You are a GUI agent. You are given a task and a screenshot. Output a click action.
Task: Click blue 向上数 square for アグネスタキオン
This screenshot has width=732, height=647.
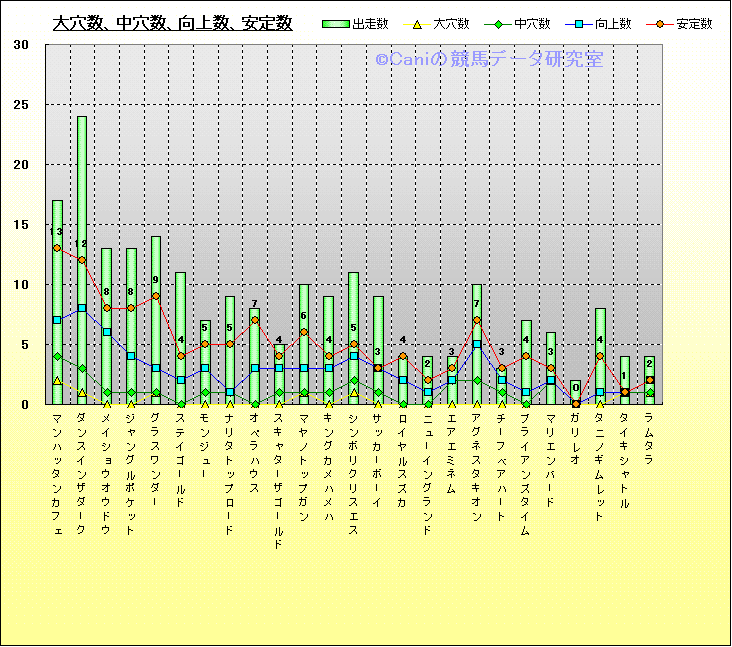477,344
